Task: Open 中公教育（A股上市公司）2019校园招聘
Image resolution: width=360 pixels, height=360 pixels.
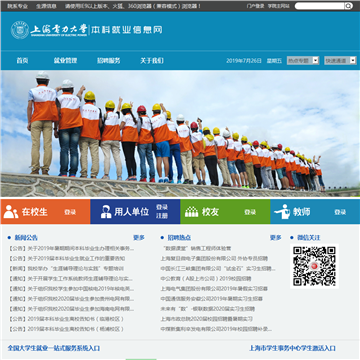Action: (206, 278)
